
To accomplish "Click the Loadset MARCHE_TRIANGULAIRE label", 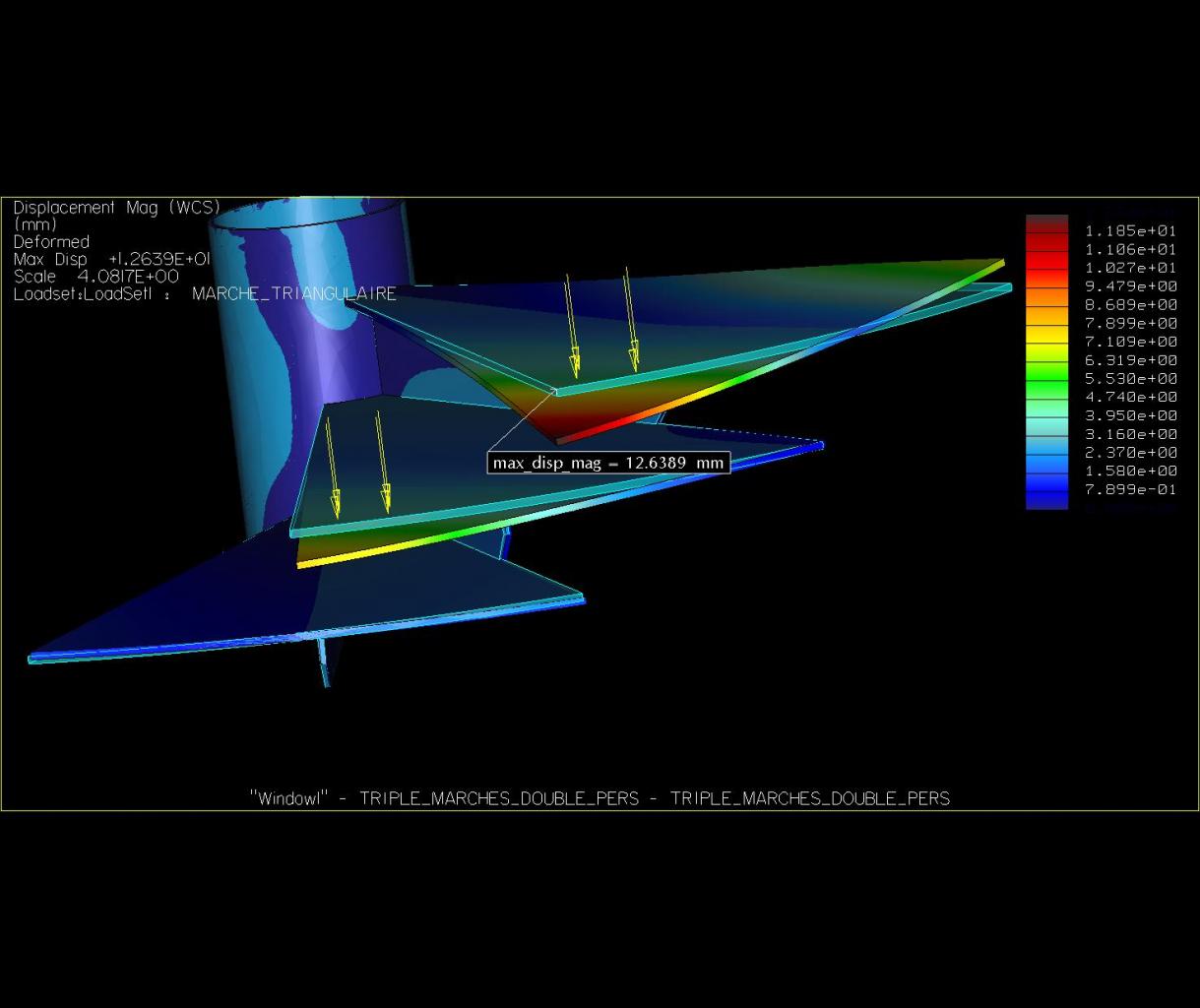I will pos(204,293).
